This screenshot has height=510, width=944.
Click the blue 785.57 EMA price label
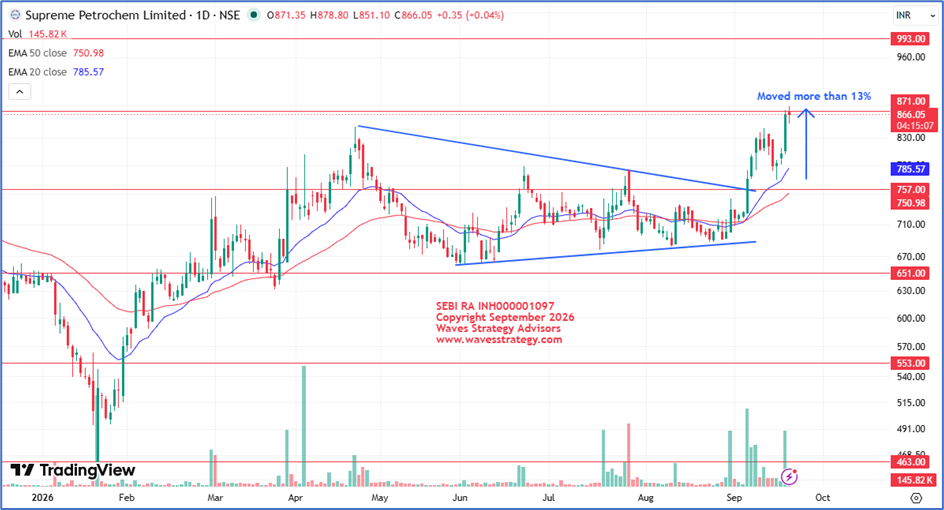pyautogui.click(x=911, y=169)
